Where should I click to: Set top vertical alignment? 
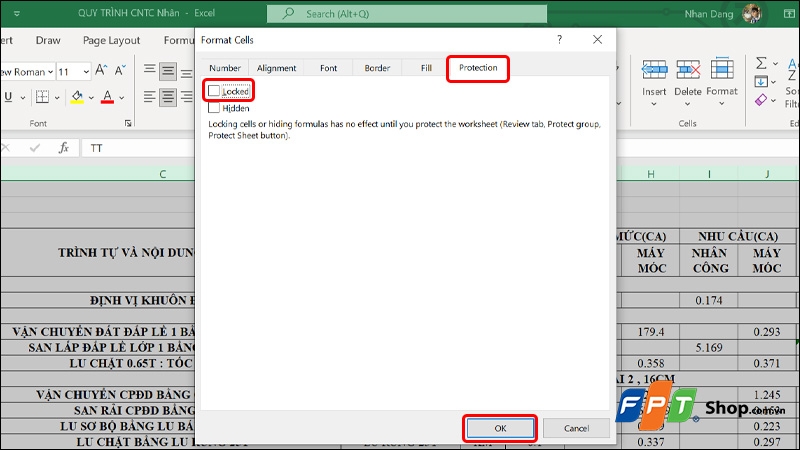149,69
